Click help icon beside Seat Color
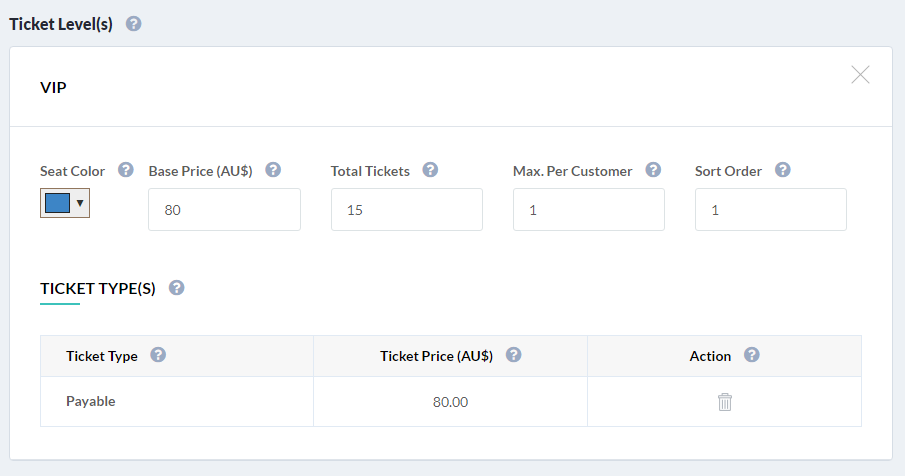Viewport: 905px width, 476px height. (x=125, y=170)
